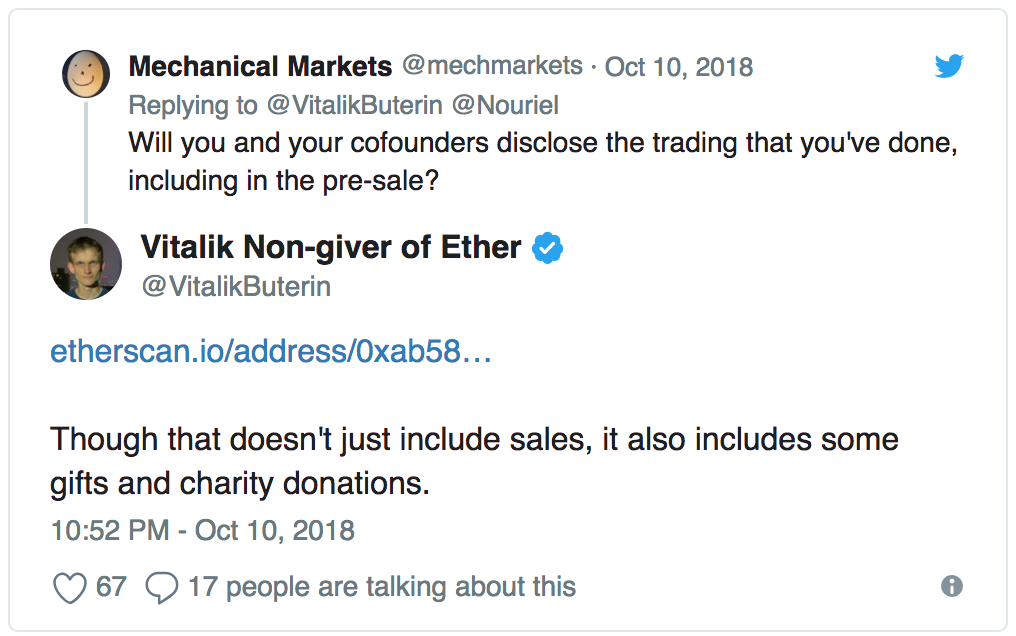Open "17 people are talking about this"

[x=381, y=587]
